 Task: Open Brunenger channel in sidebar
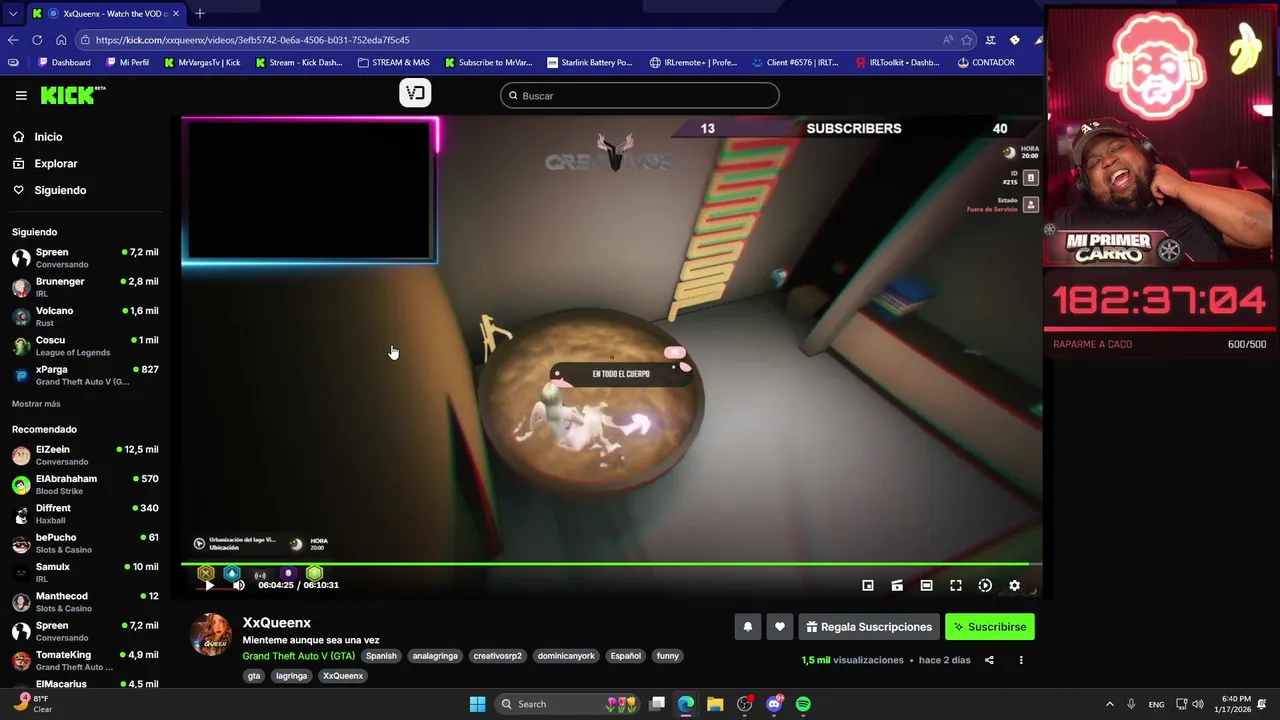pyautogui.click(x=85, y=287)
